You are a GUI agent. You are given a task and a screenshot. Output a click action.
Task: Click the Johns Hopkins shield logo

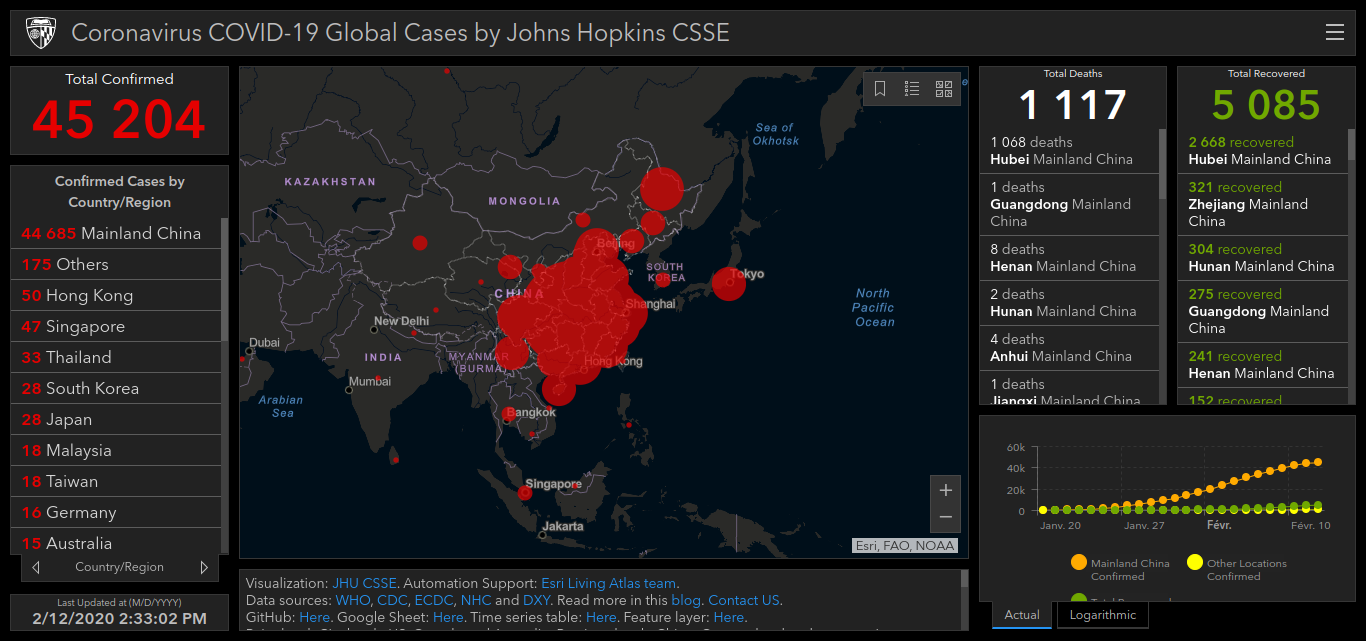pos(41,33)
